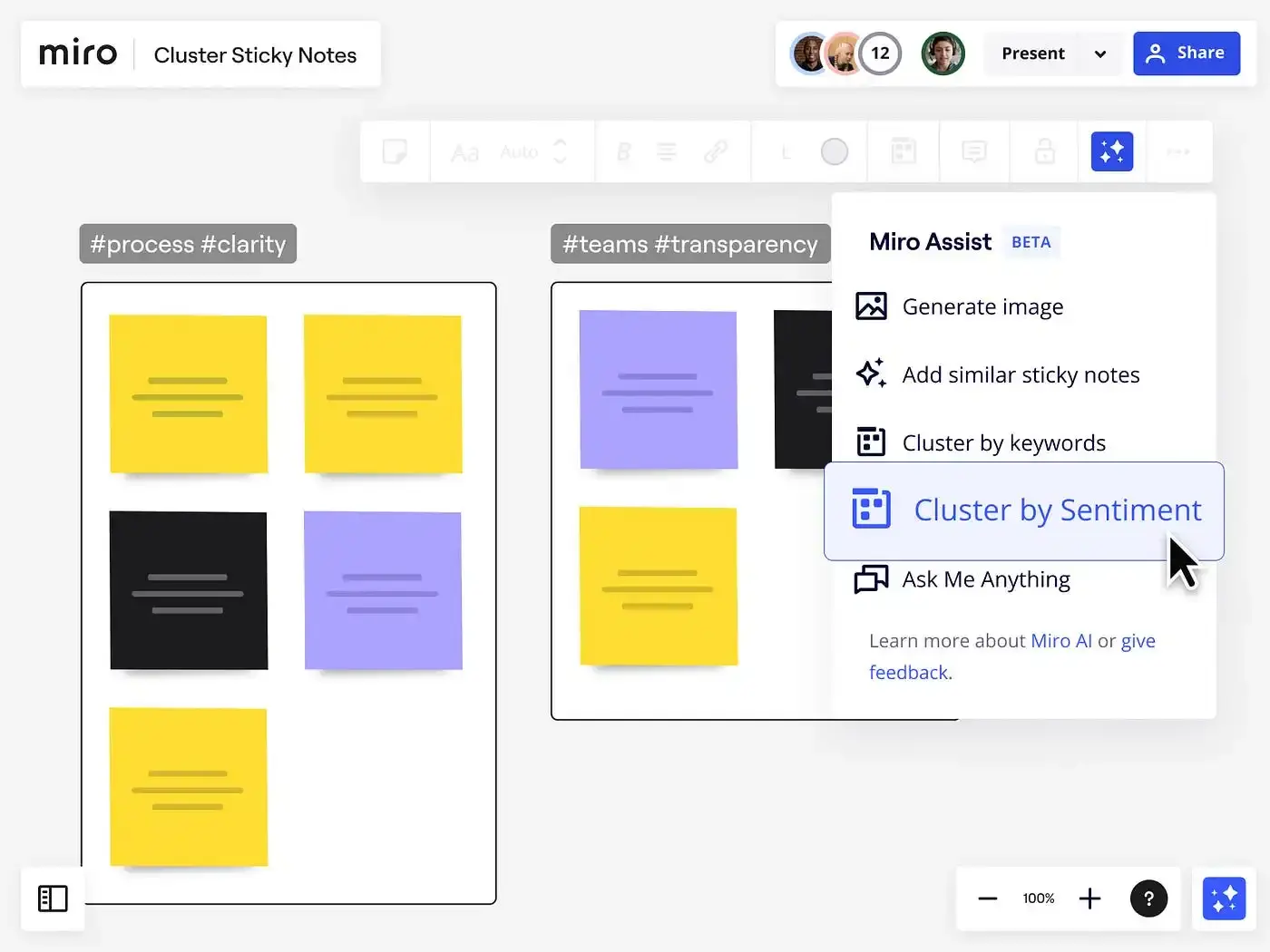Expand the Present dropdown arrow
Viewport: 1270px width, 952px height.
1100,53
